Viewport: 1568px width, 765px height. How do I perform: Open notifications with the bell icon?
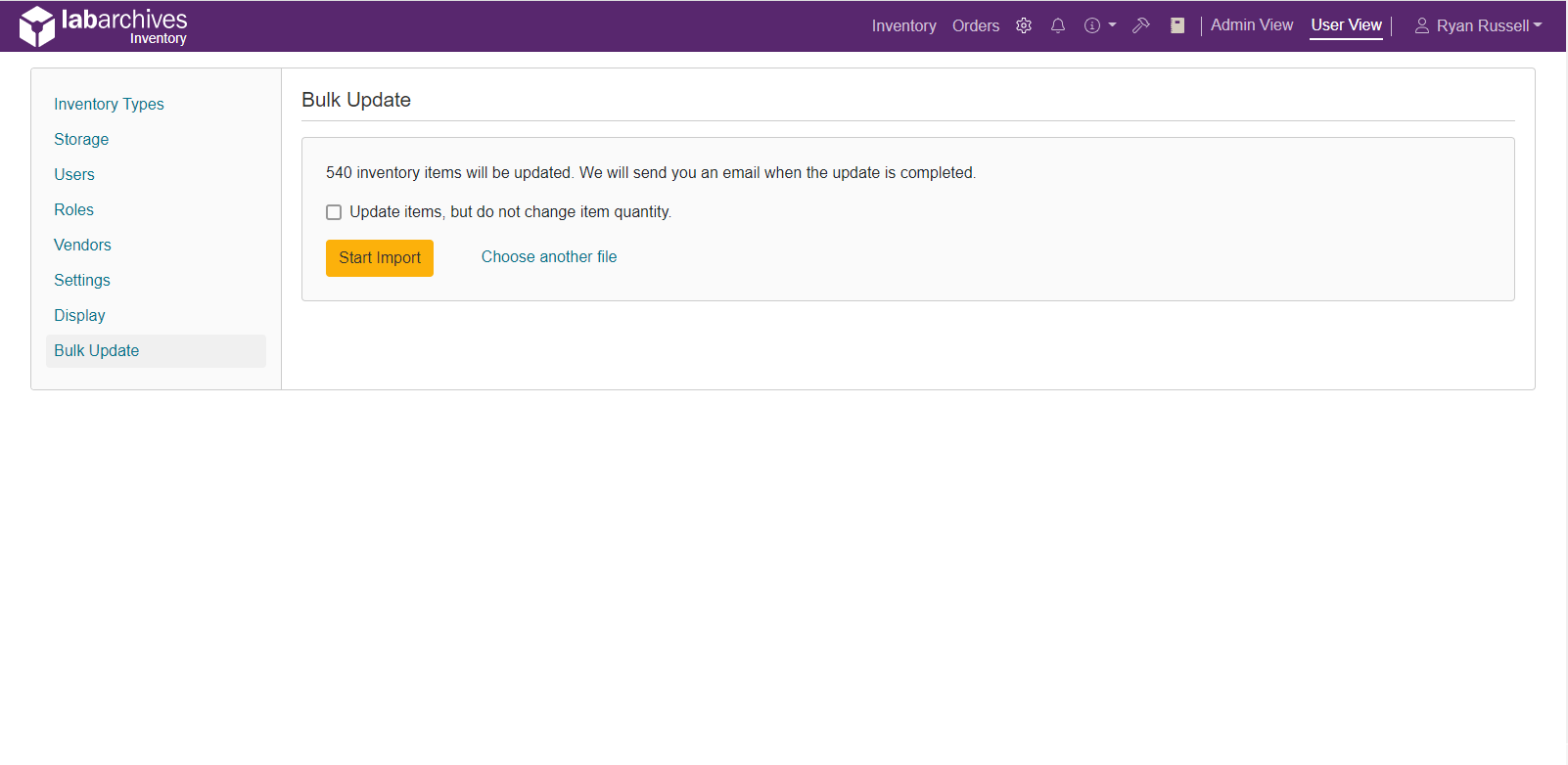[1058, 26]
